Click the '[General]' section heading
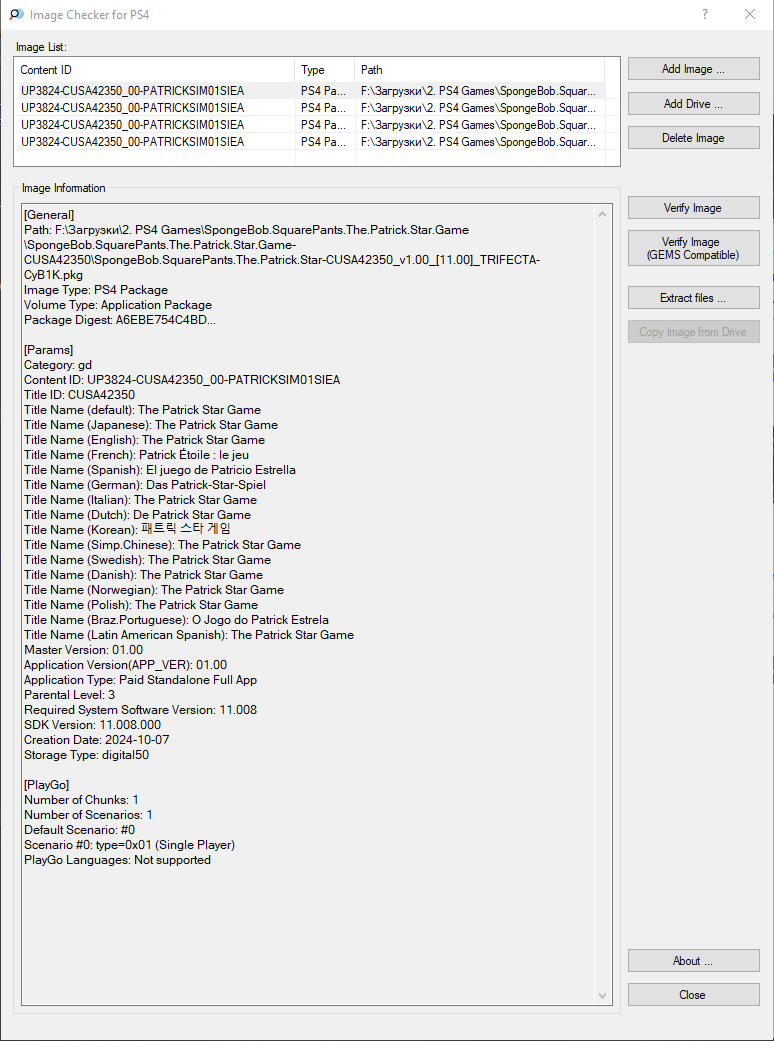 tap(49, 215)
